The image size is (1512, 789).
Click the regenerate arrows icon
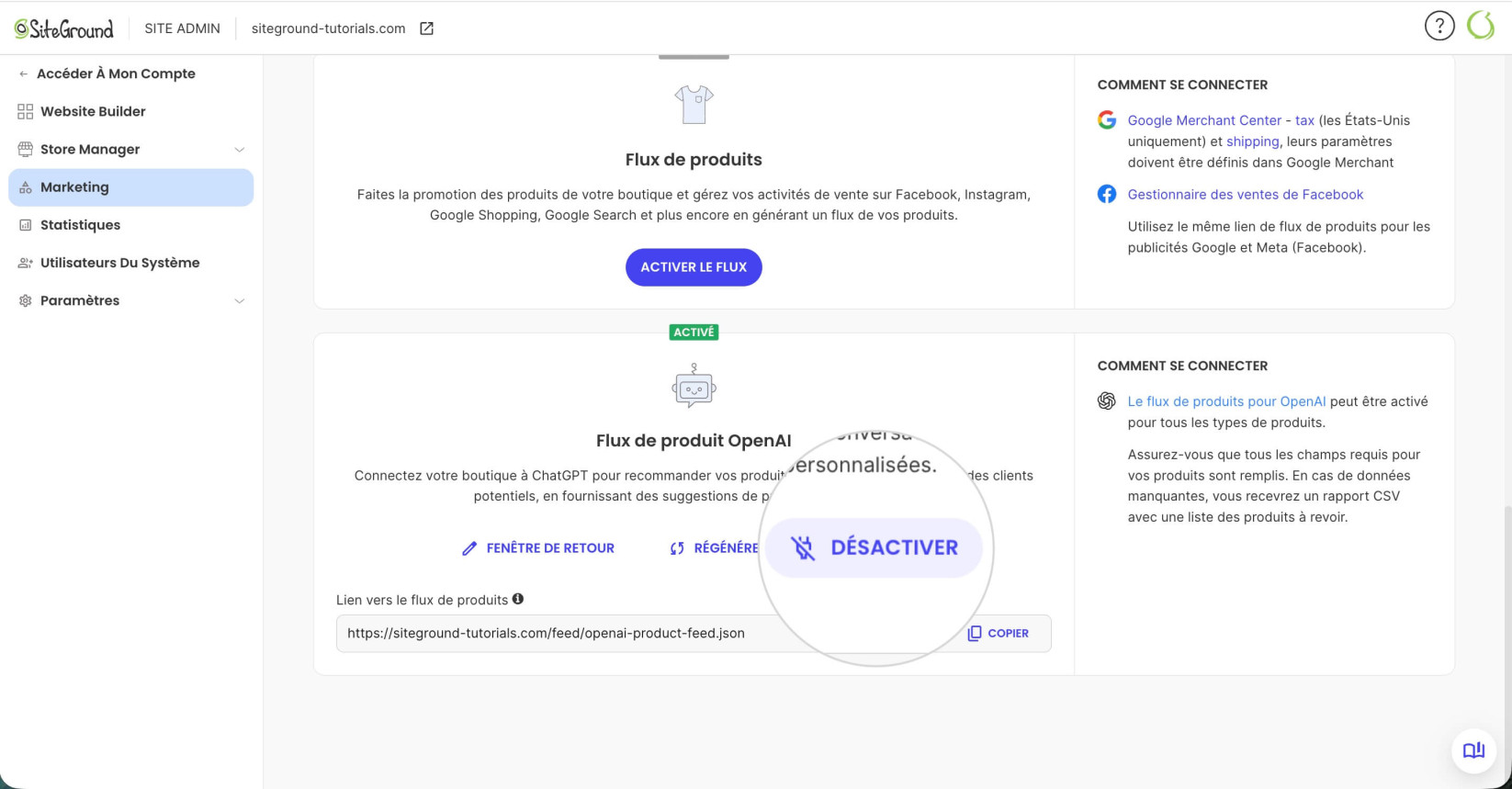[677, 548]
